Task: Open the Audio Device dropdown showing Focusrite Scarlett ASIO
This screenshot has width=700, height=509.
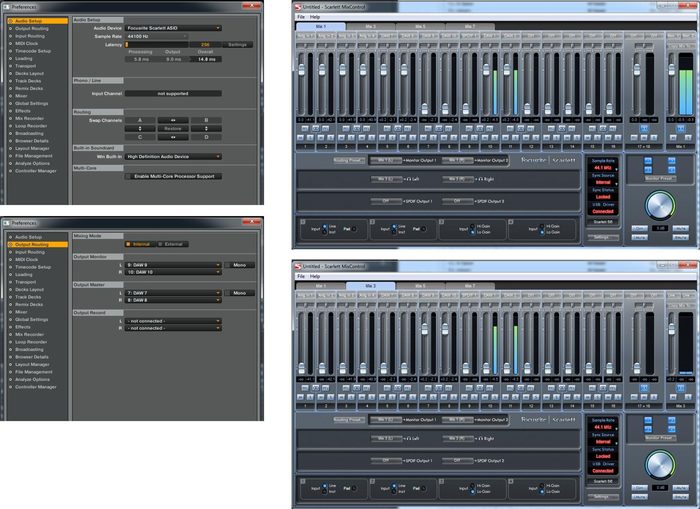Action: [173, 28]
